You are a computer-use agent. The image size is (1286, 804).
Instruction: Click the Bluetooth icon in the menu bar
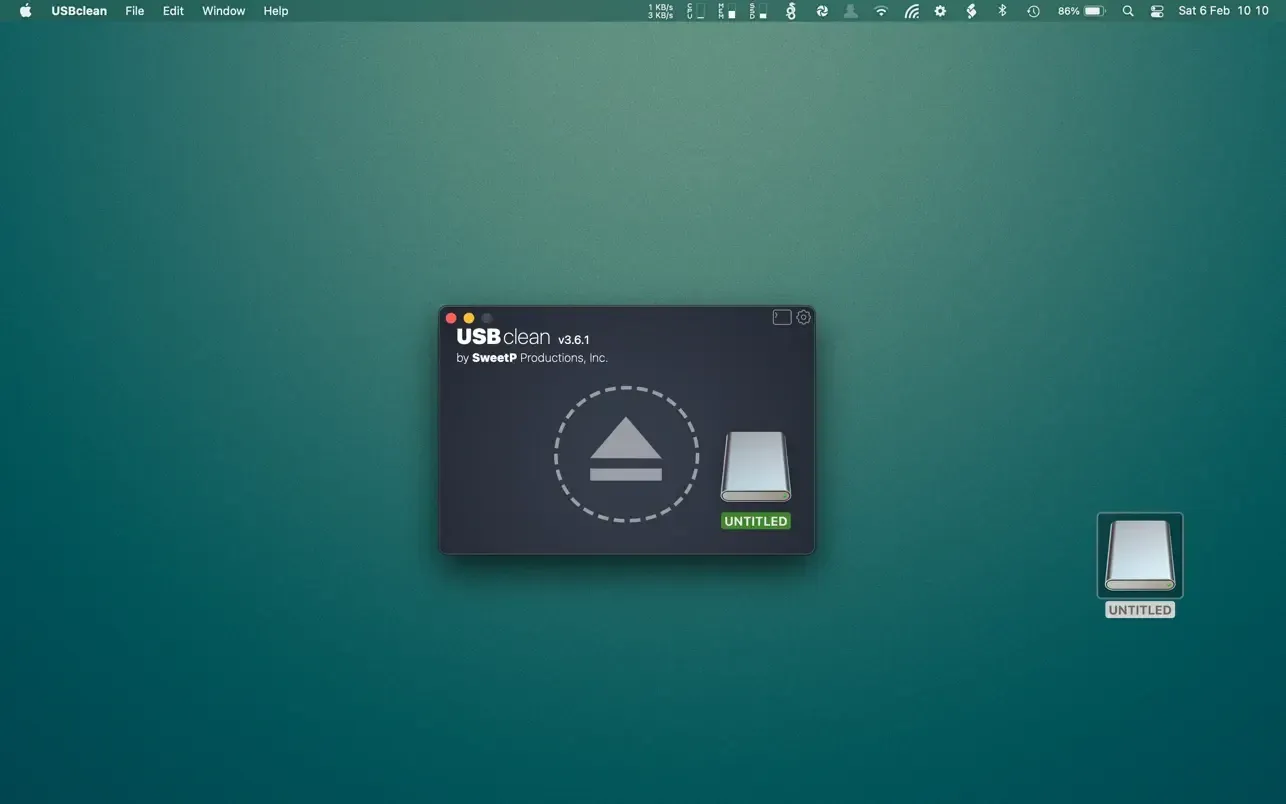[x=1002, y=11]
